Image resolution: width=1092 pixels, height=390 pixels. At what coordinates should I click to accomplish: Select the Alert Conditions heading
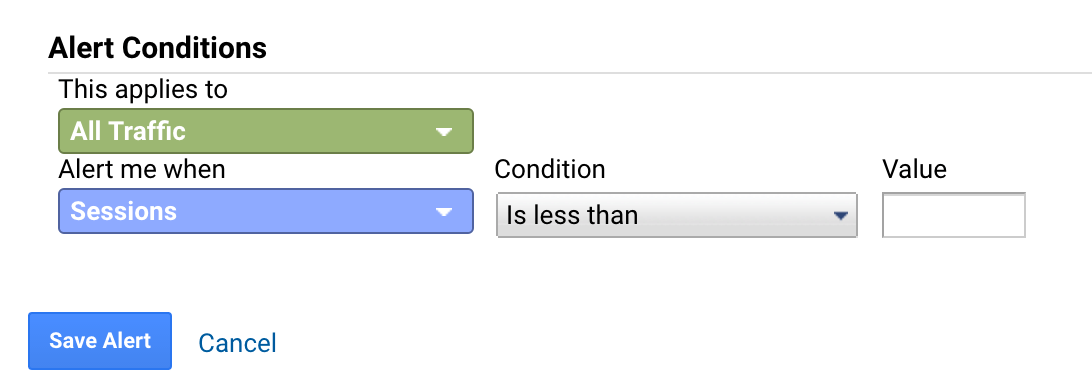pos(157,48)
